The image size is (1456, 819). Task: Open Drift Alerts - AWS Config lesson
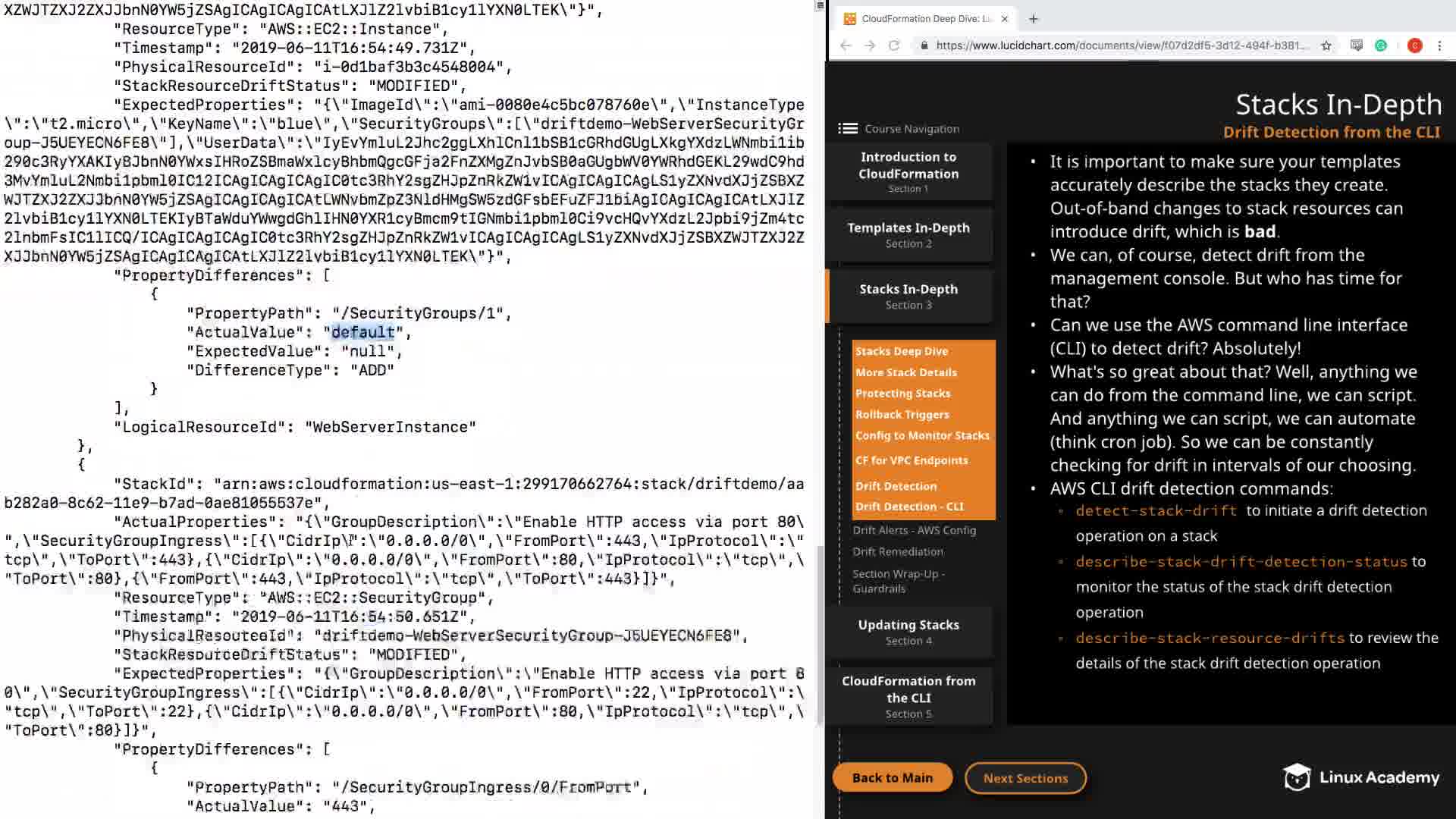point(914,530)
